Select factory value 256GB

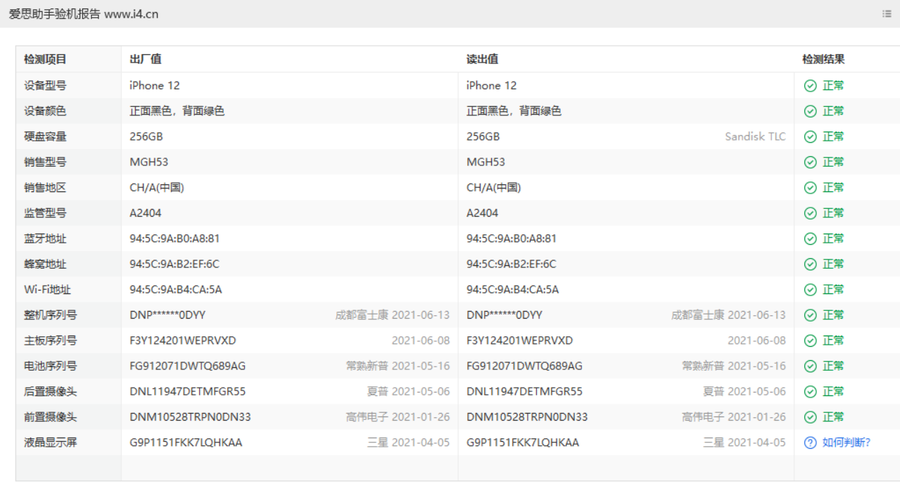146,137
